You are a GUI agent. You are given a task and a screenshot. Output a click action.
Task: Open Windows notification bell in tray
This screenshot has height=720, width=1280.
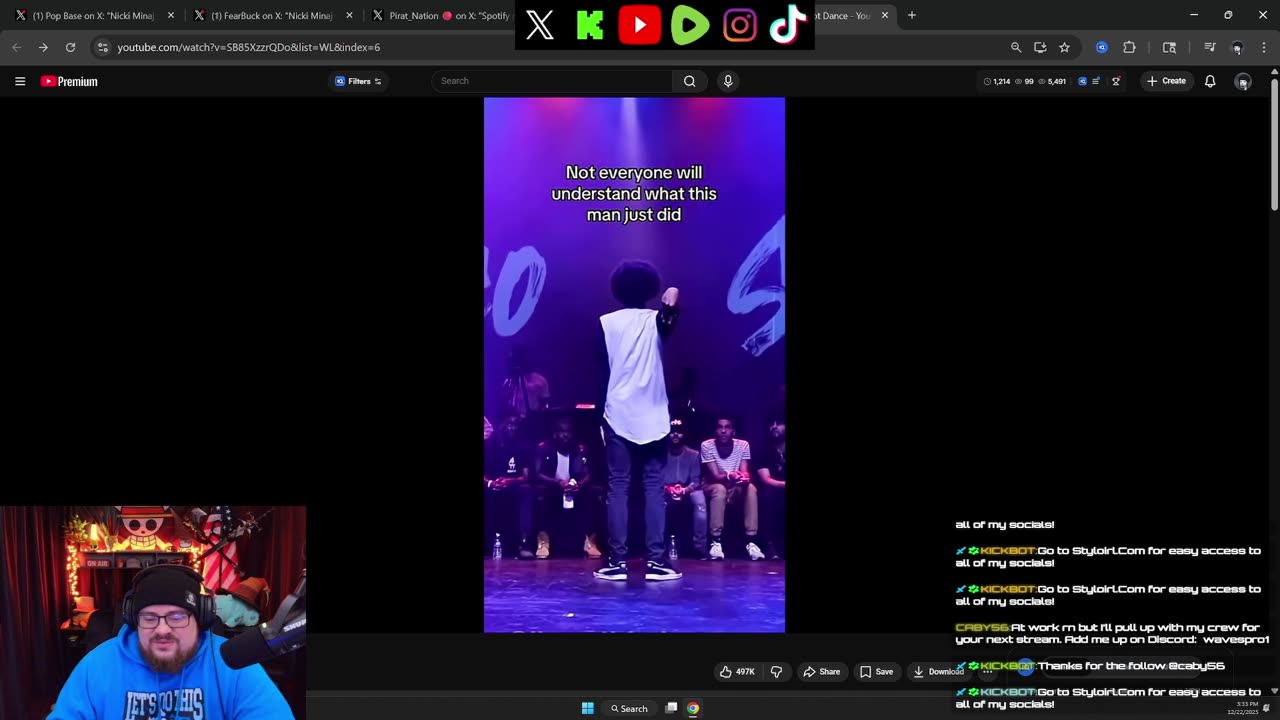click(x=1266, y=708)
